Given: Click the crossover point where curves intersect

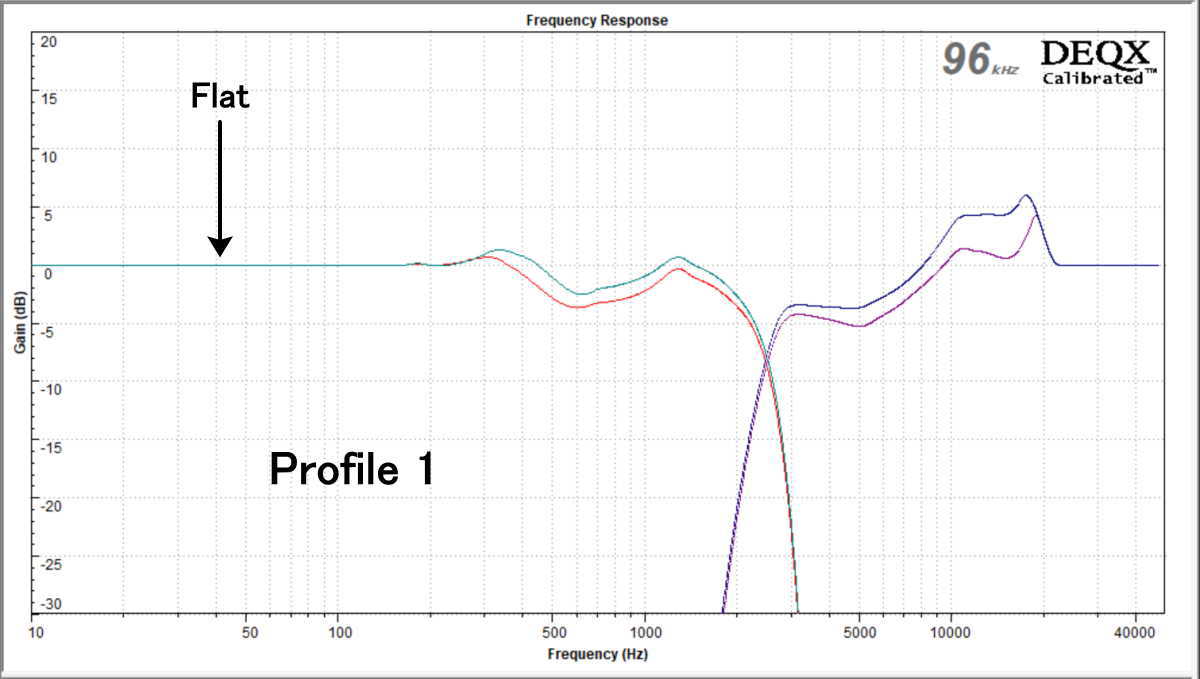Looking at the screenshot, I should click(x=767, y=358).
